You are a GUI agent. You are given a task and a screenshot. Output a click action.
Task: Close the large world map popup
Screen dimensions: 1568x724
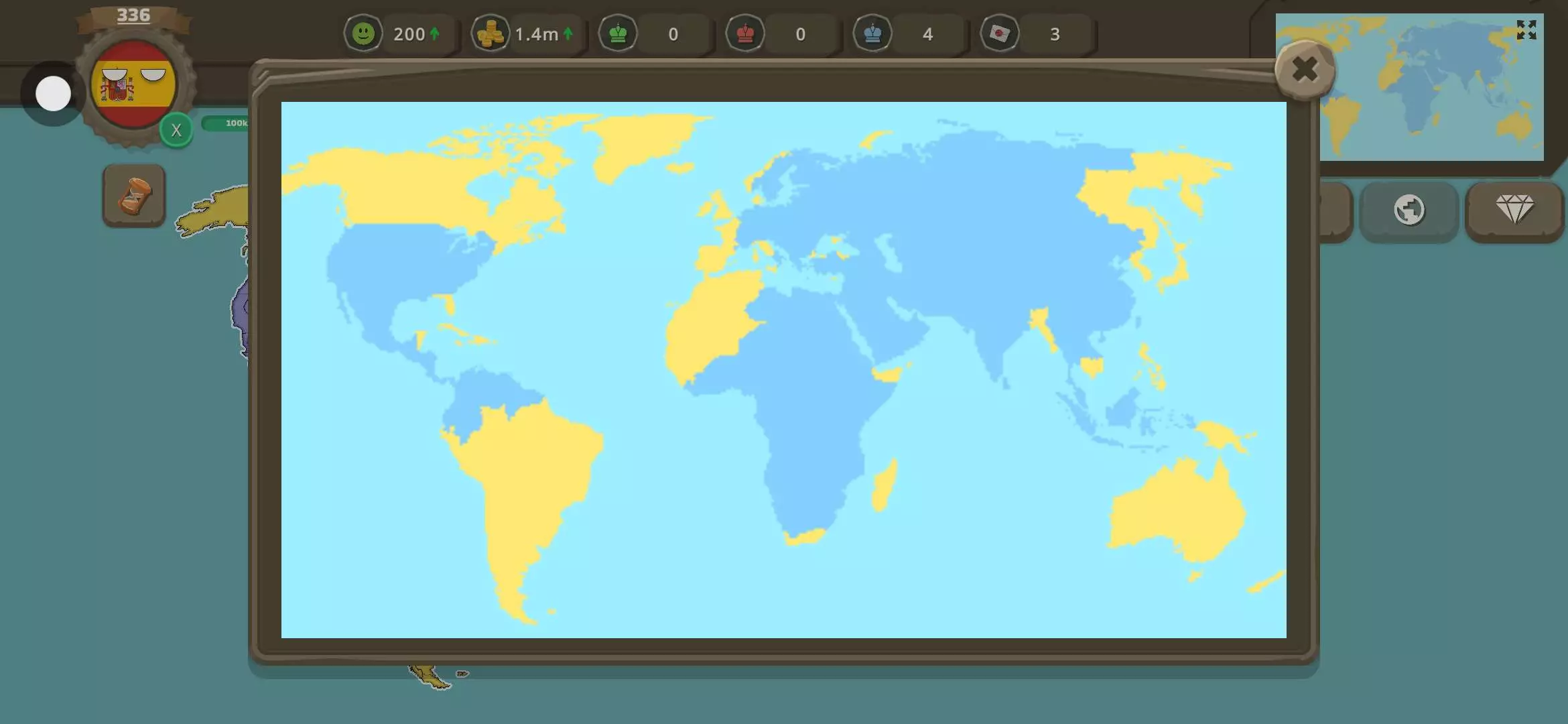[1305, 69]
